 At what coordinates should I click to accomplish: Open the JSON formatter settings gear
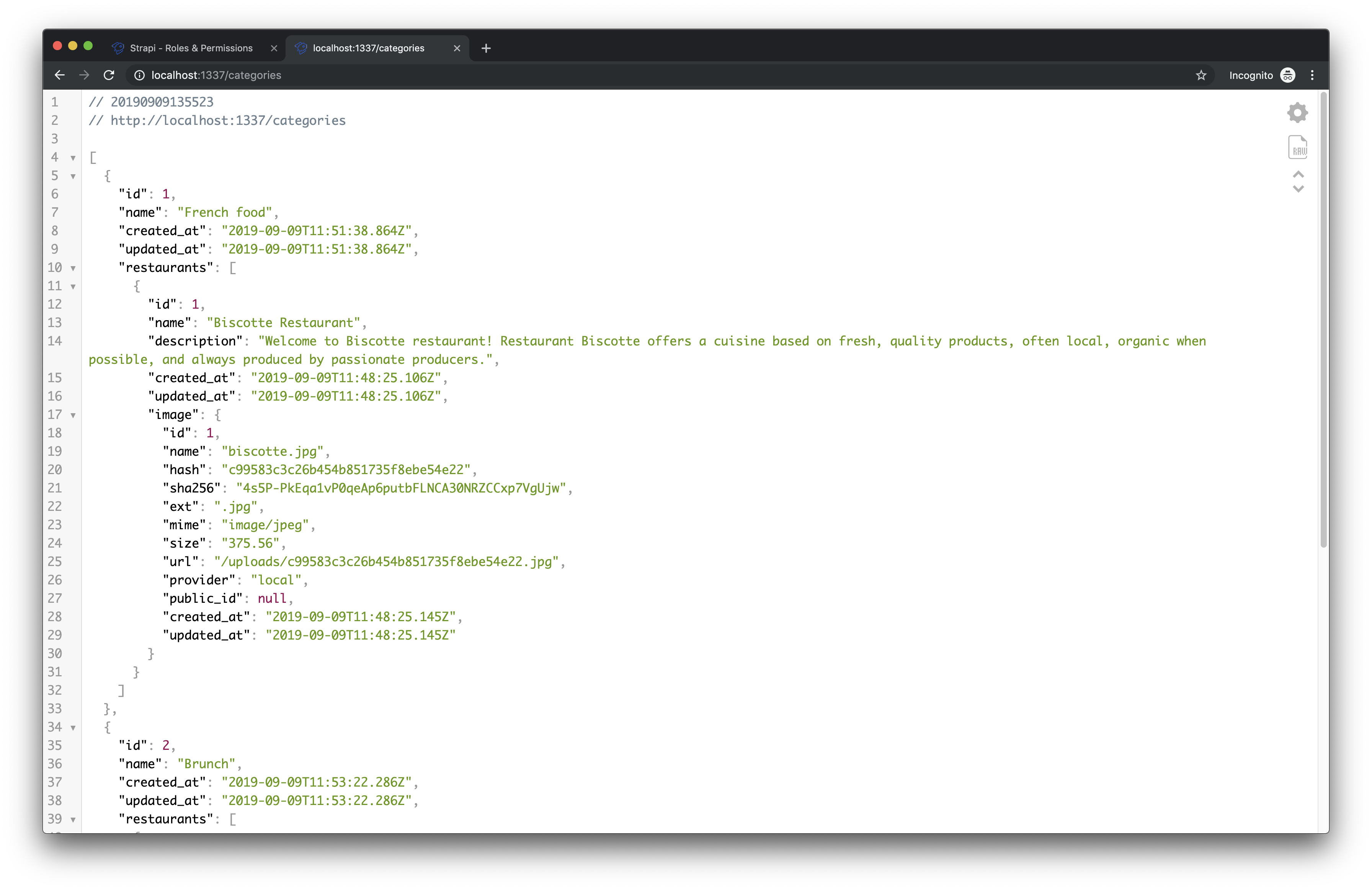[x=1297, y=113]
